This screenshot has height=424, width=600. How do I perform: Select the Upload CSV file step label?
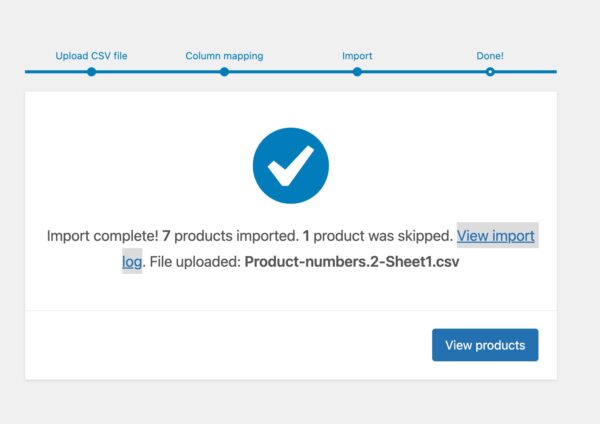tap(91, 56)
